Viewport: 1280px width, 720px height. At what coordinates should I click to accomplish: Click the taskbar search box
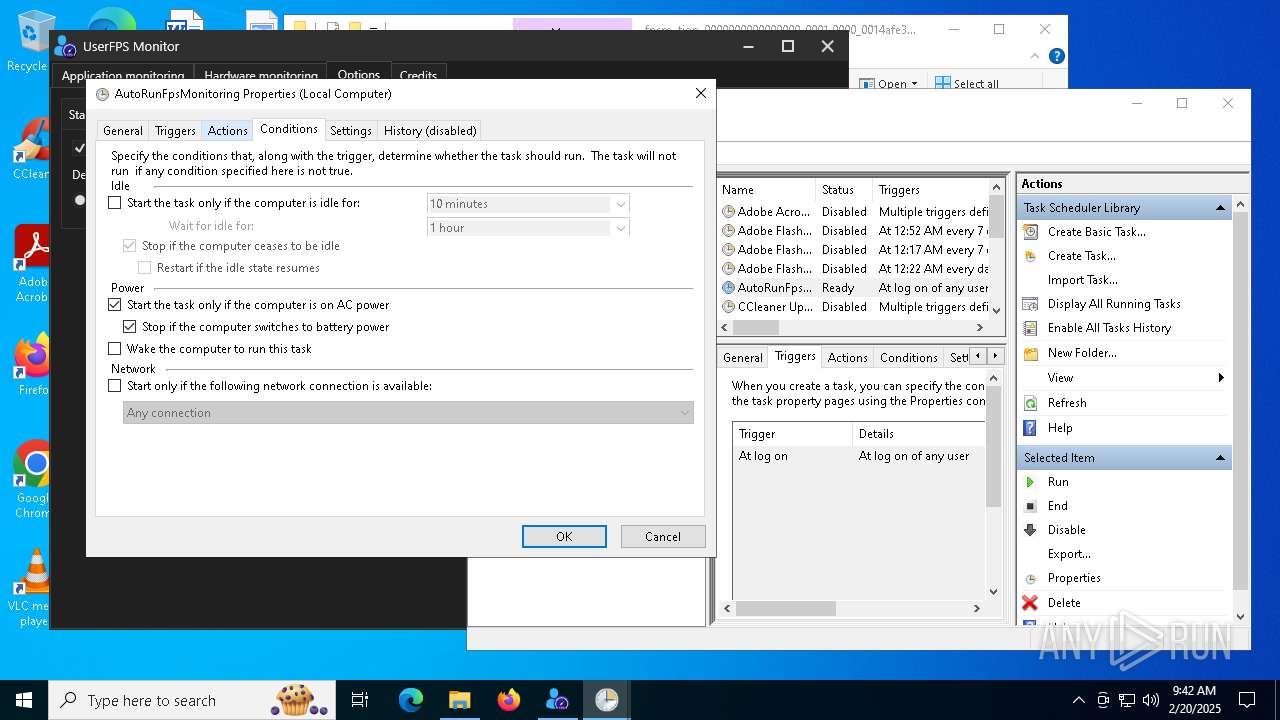coord(192,700)
